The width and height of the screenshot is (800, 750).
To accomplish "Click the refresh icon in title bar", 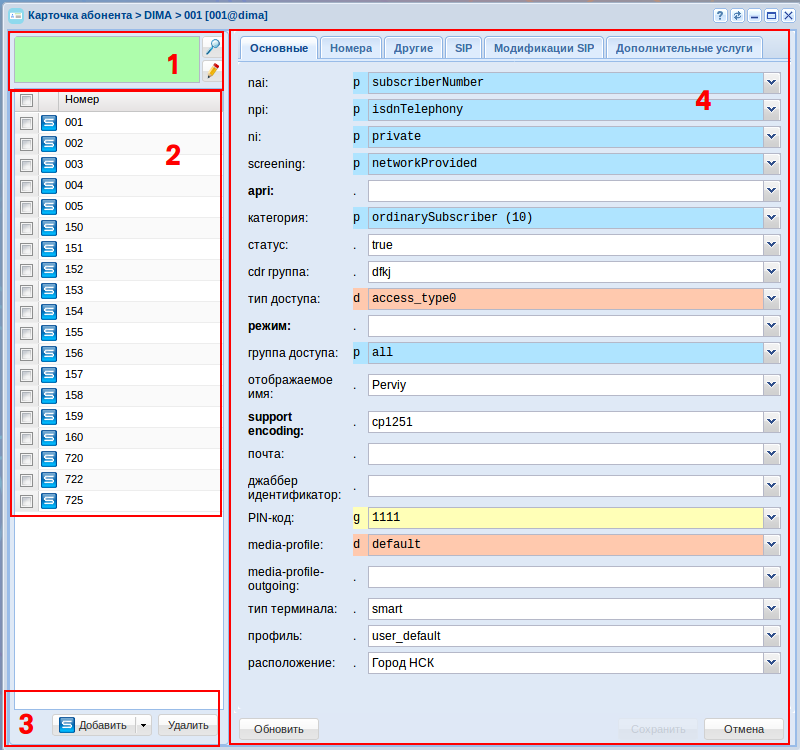I will tap(737, 16).
